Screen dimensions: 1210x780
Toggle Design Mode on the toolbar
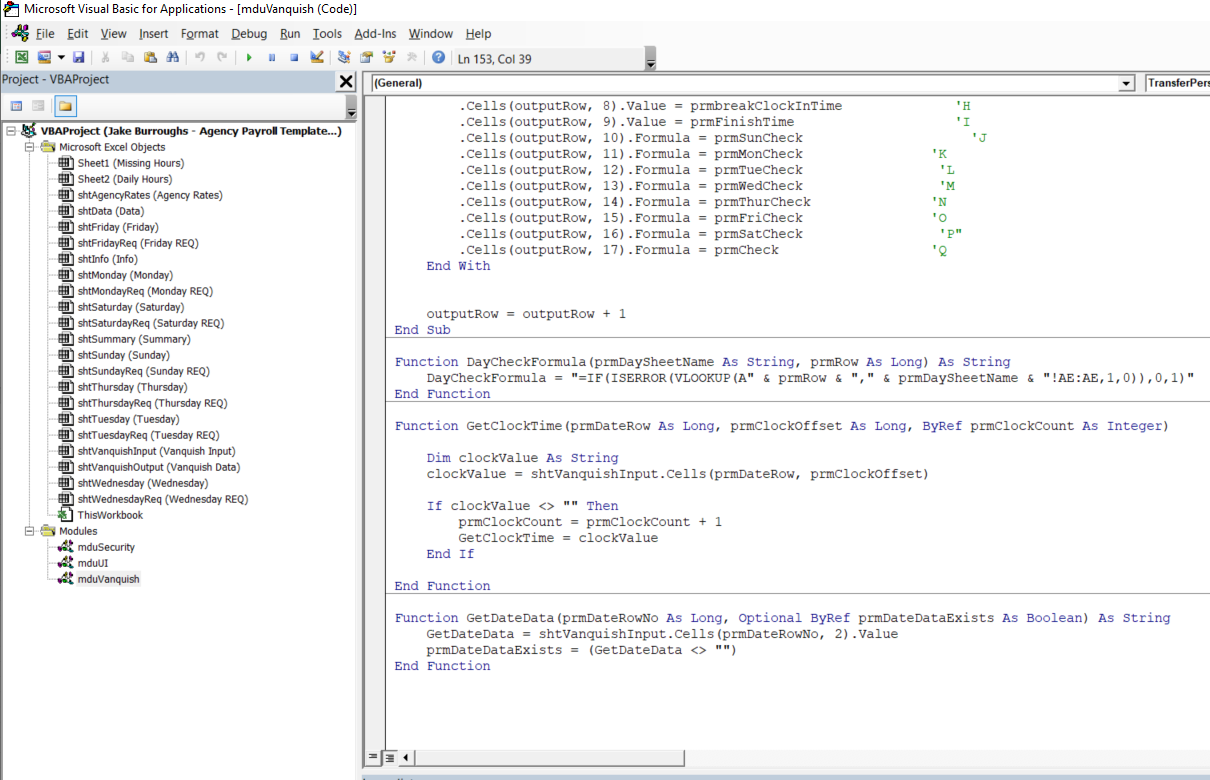315,57
